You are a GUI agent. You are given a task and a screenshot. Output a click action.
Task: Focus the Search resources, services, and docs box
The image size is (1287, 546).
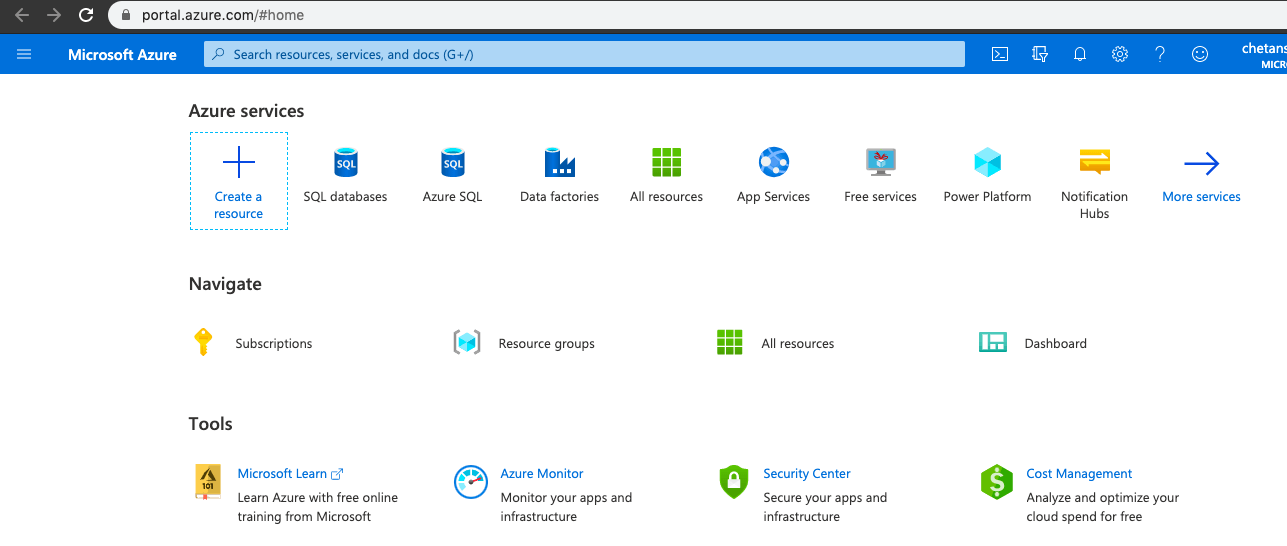point(584,54)
